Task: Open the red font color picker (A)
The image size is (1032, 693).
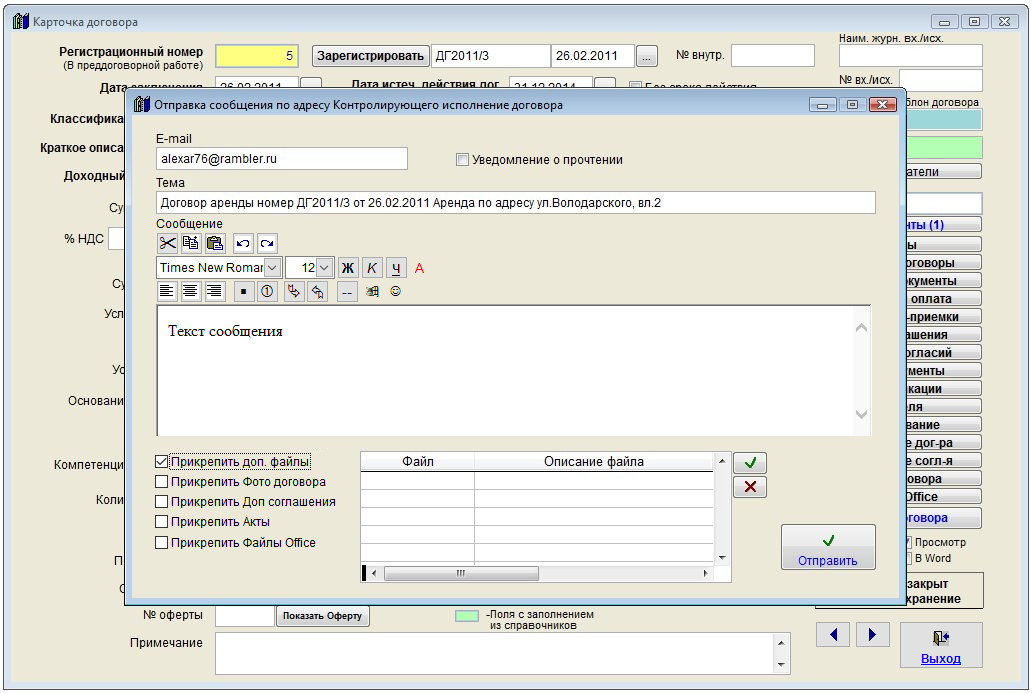Action: click(419, 268)
